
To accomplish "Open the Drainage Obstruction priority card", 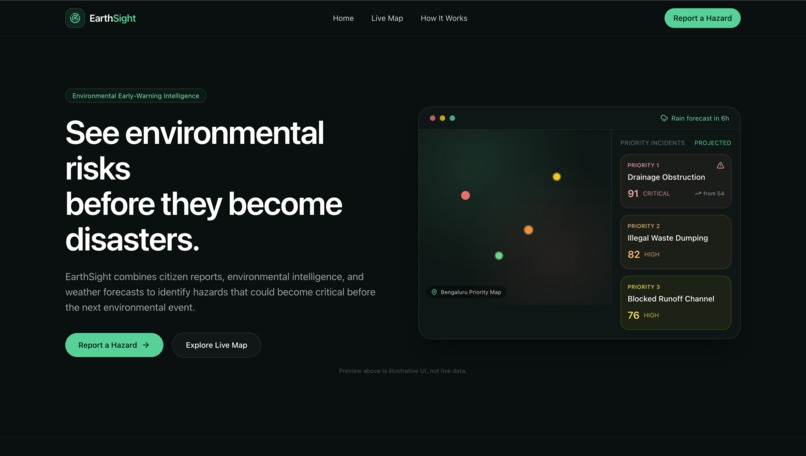I will [x=675, y=181].
